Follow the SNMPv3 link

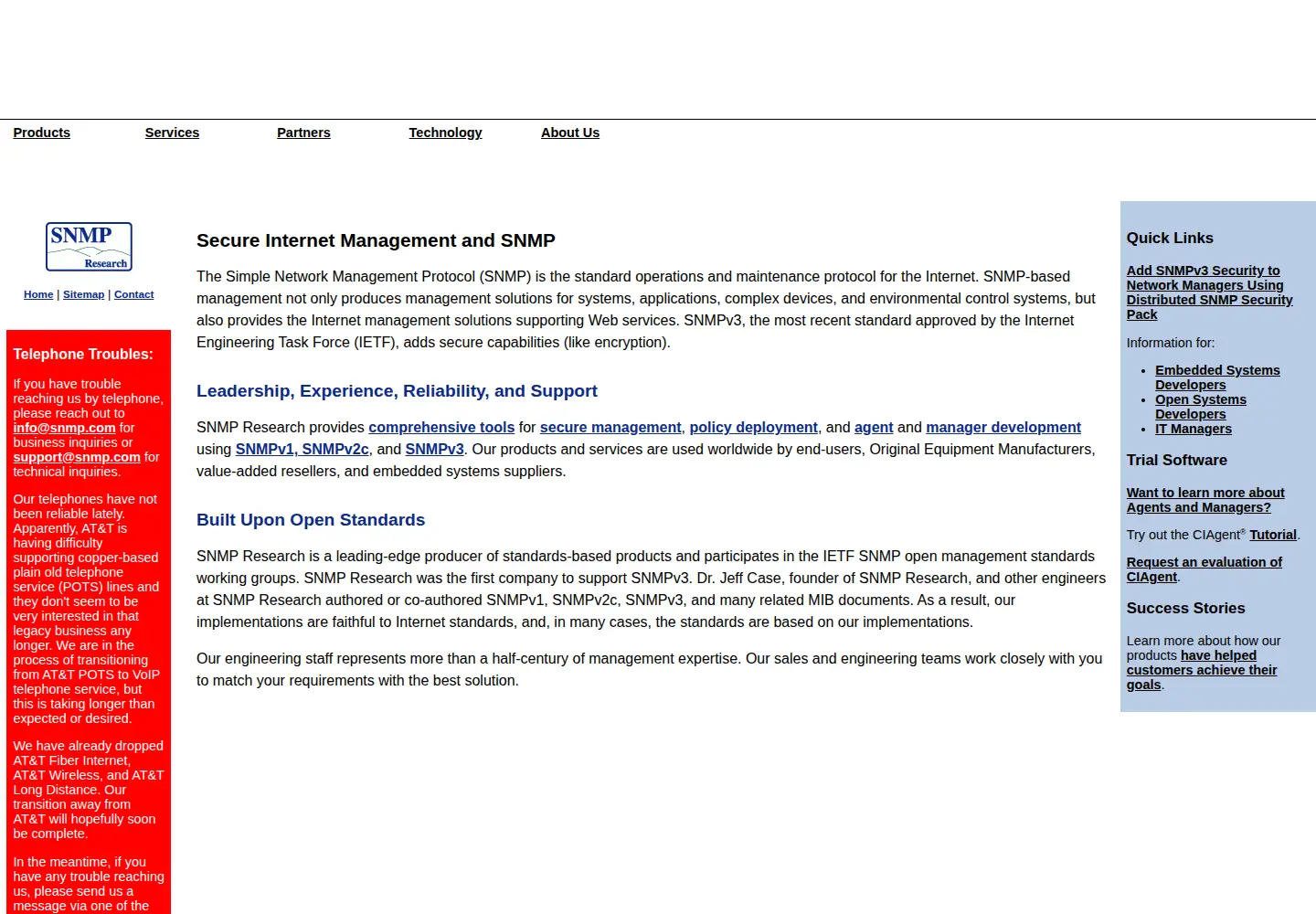(435, 449)
